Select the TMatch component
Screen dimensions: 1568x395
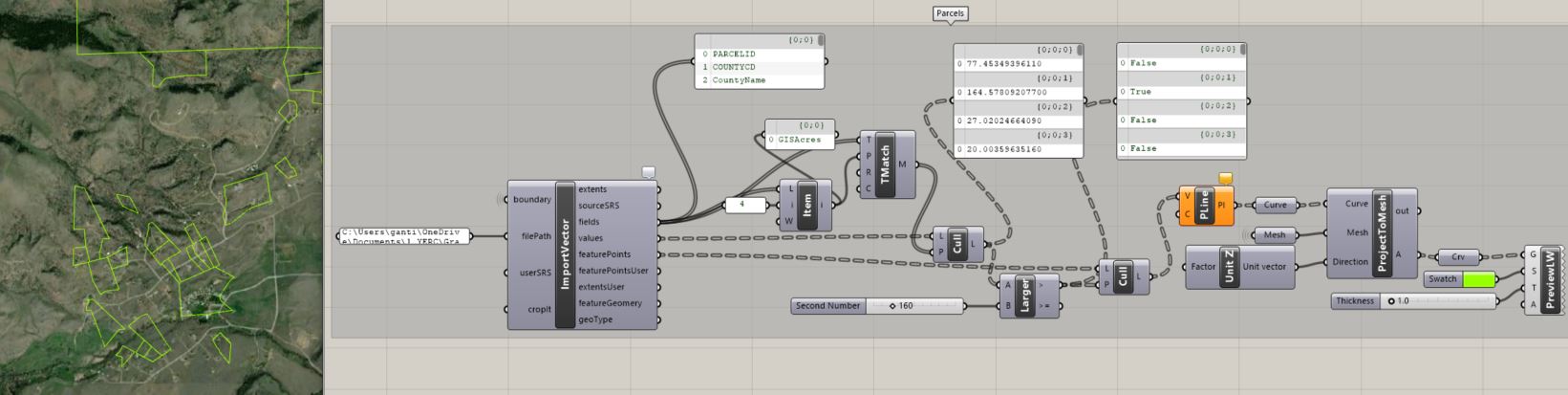(x=885, y=165)
